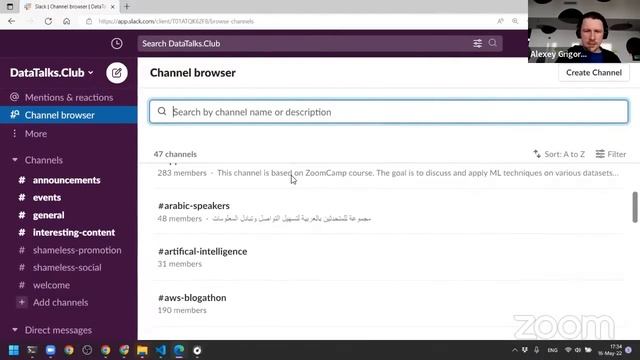Open the #aws-blogathon channel

pos(192,298)
